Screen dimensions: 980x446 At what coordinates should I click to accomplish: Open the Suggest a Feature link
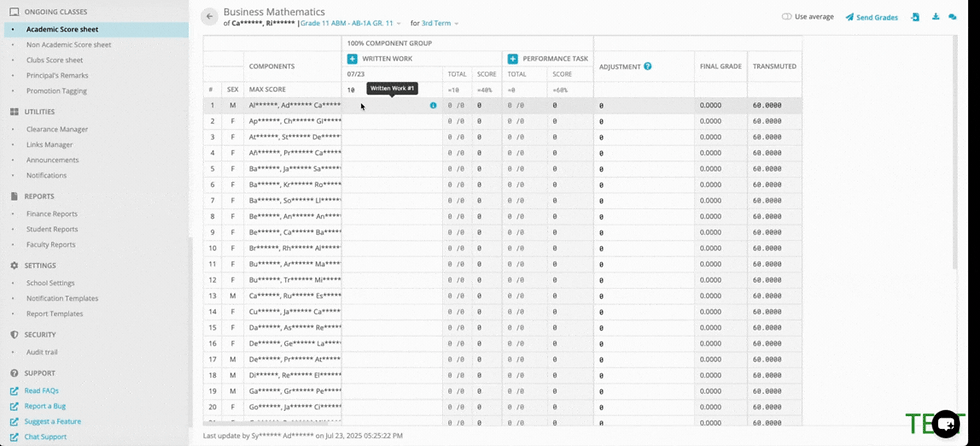[x=52, y=422]
